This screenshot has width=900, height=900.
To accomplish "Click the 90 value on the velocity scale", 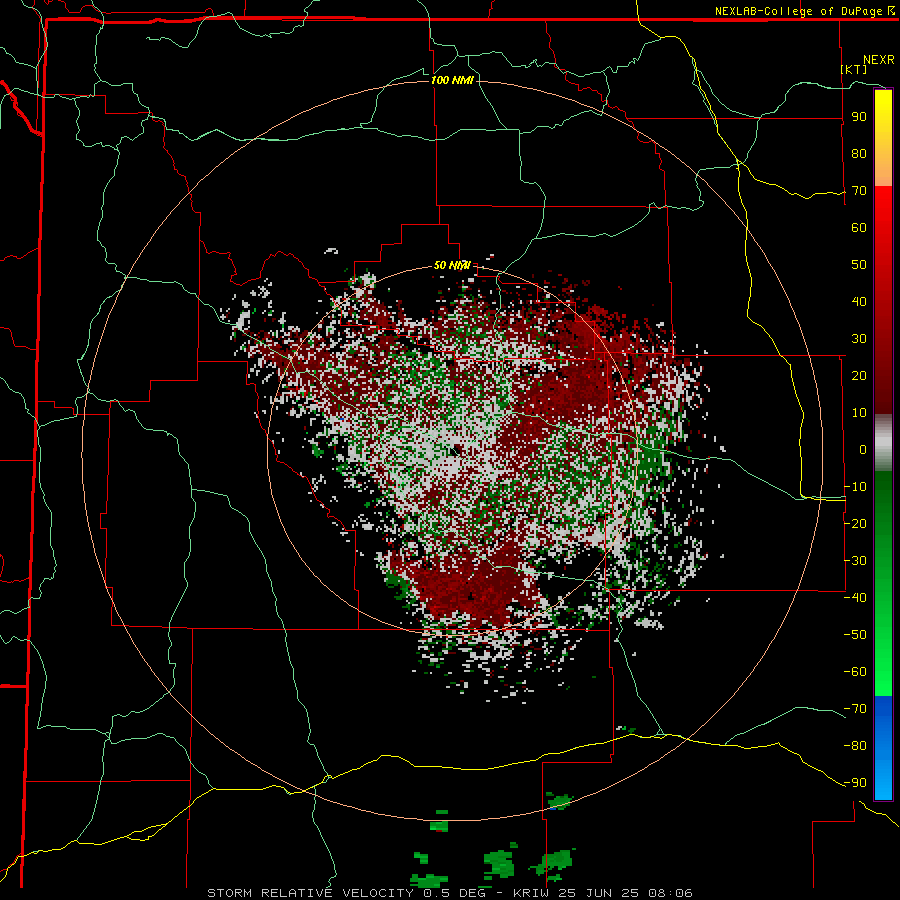I will pos(859,117).
